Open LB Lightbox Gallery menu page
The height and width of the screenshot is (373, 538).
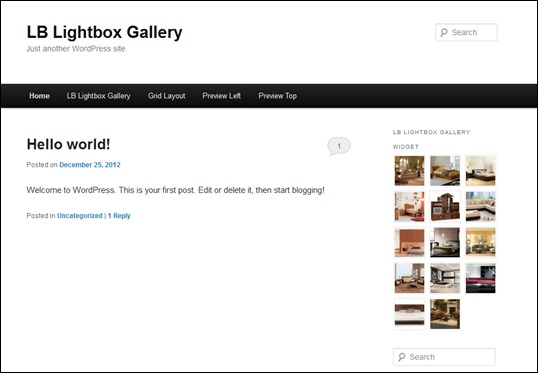[98, 96]
